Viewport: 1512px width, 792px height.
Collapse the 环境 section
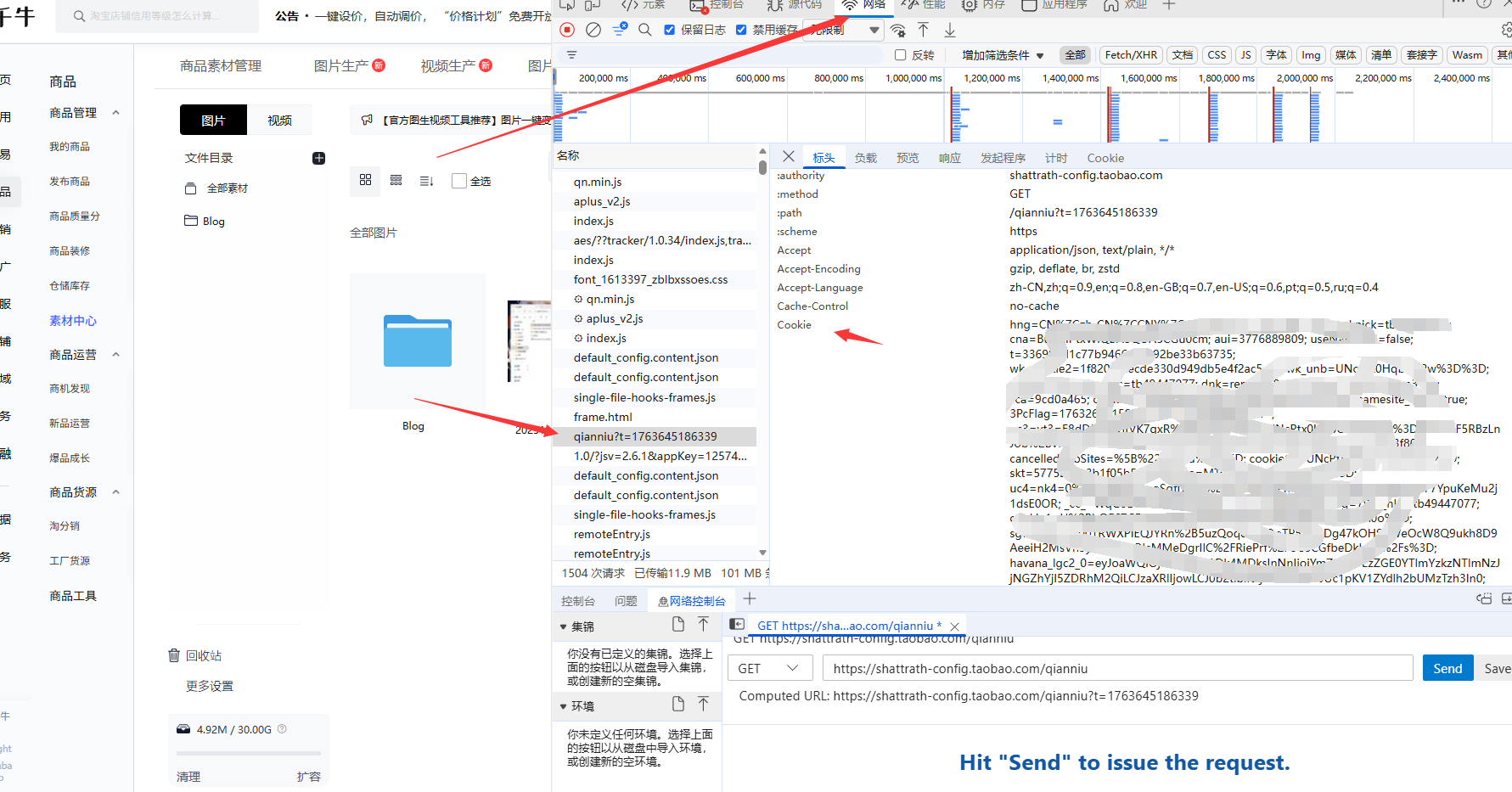pyautogui.click(x=564, y=706)
